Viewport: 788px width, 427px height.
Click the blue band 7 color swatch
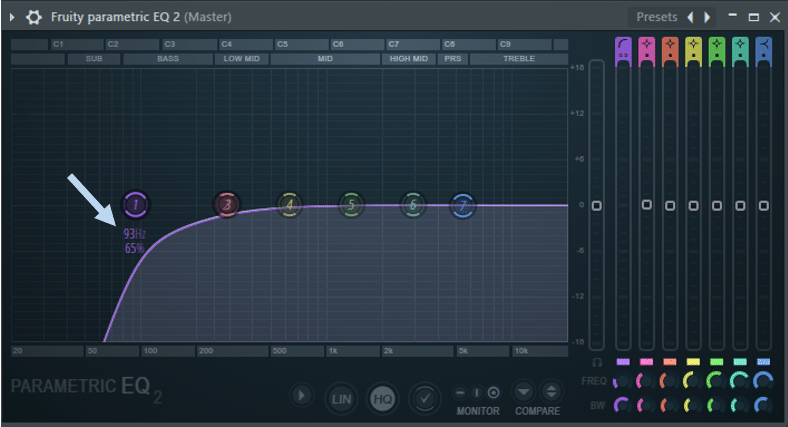click(763, 362)
